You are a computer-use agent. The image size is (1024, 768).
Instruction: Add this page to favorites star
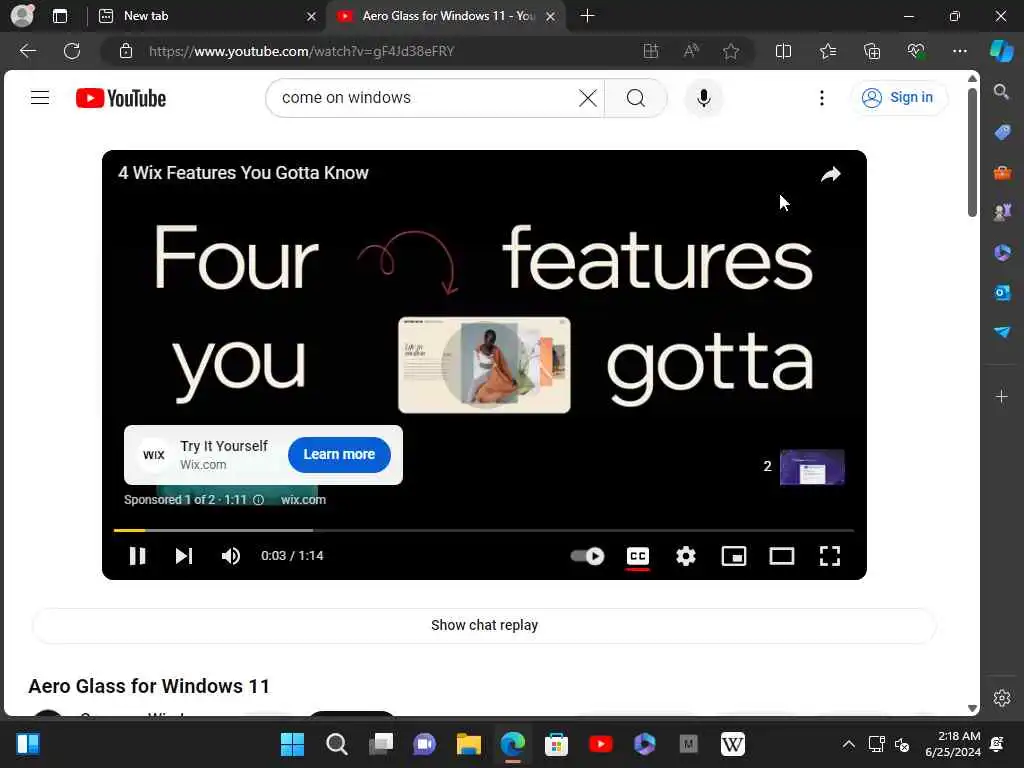pos(731,51)
